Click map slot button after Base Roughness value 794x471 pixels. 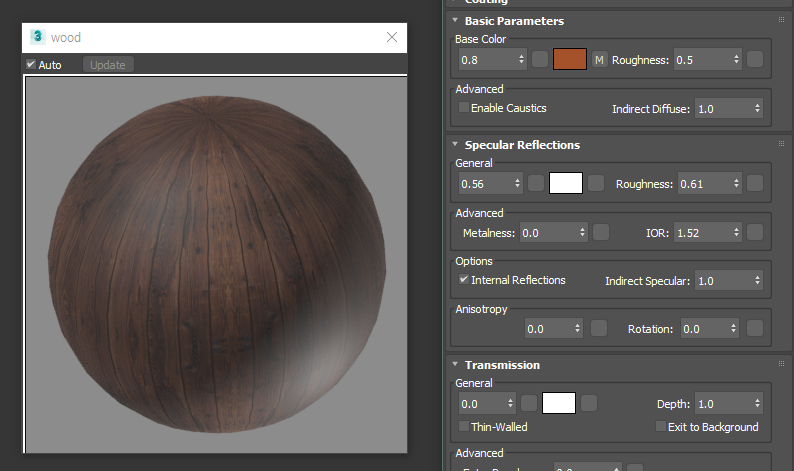tap(755, 60)
